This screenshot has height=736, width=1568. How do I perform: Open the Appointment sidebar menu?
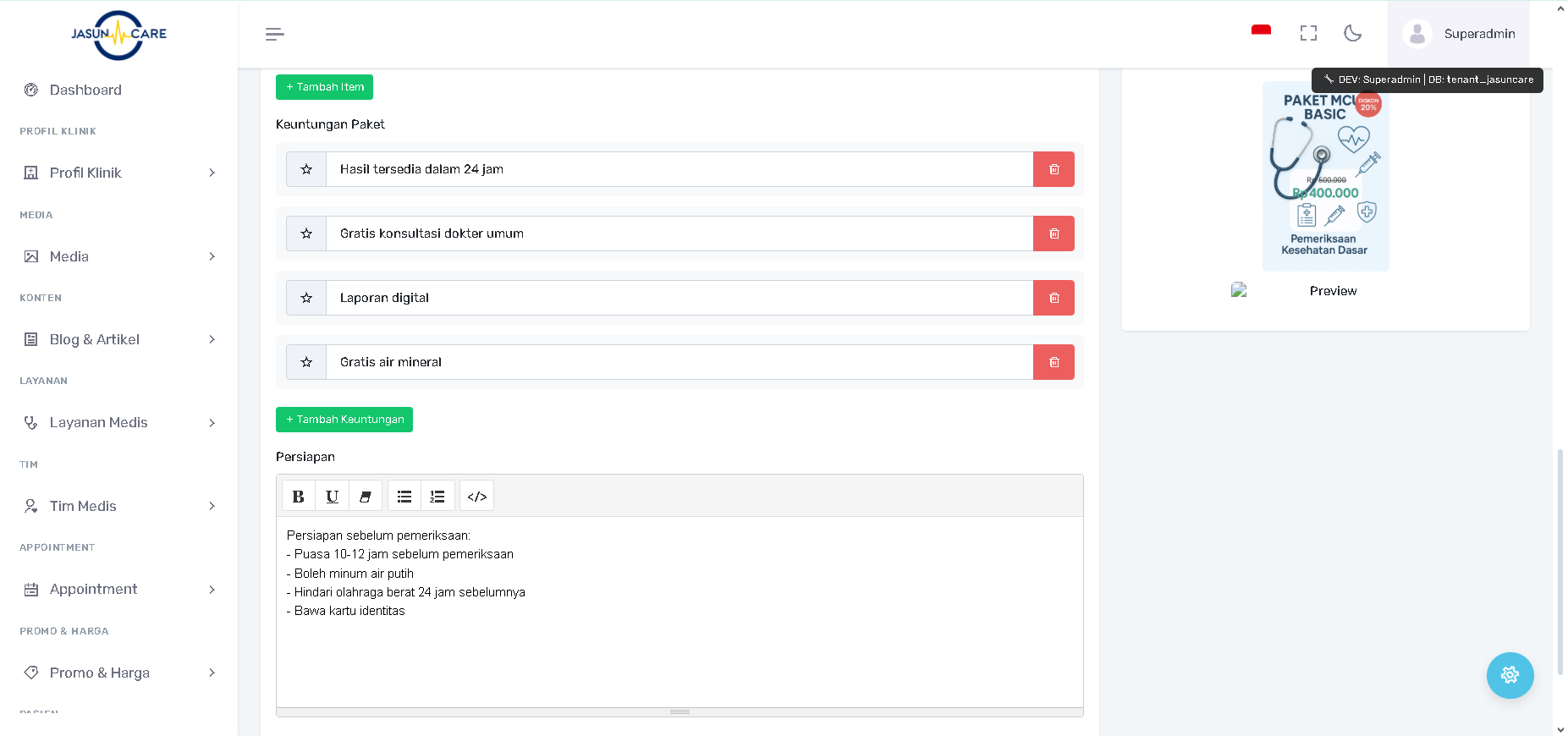coord(118,589)
